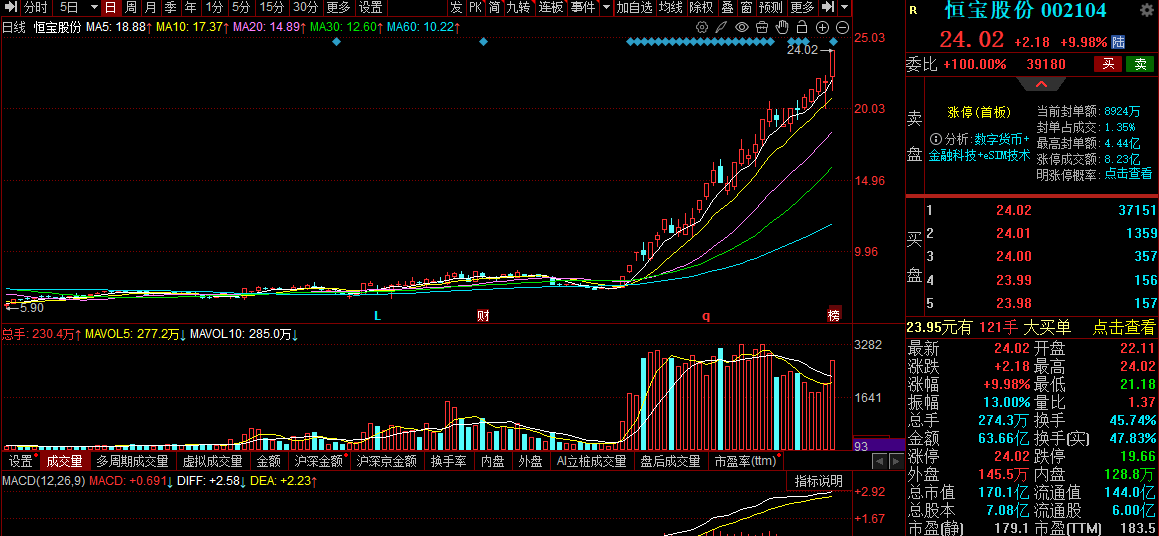The width and height of the screenshot is (1159, 536).
Task: Open the 事件 events menu
Action: [582, 8]
